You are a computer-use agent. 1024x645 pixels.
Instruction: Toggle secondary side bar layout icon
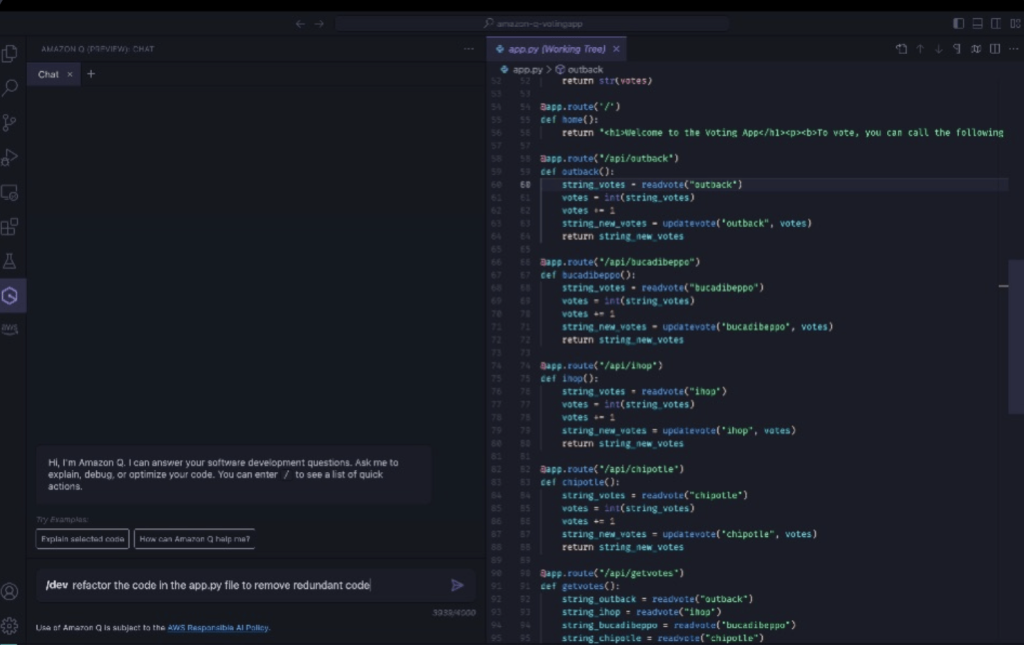coord(996,24)
